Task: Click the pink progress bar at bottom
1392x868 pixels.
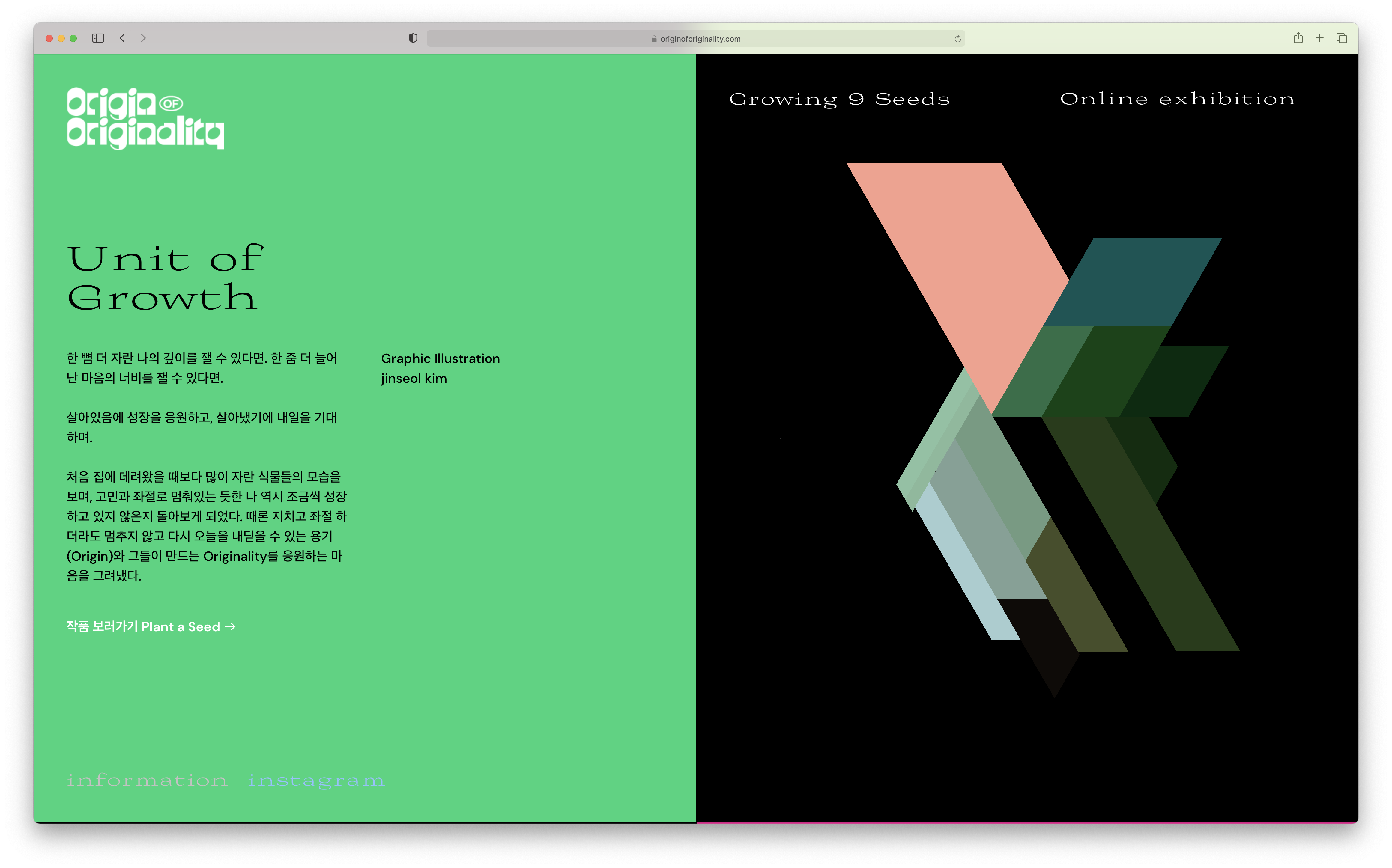Action: [1026, 822]
